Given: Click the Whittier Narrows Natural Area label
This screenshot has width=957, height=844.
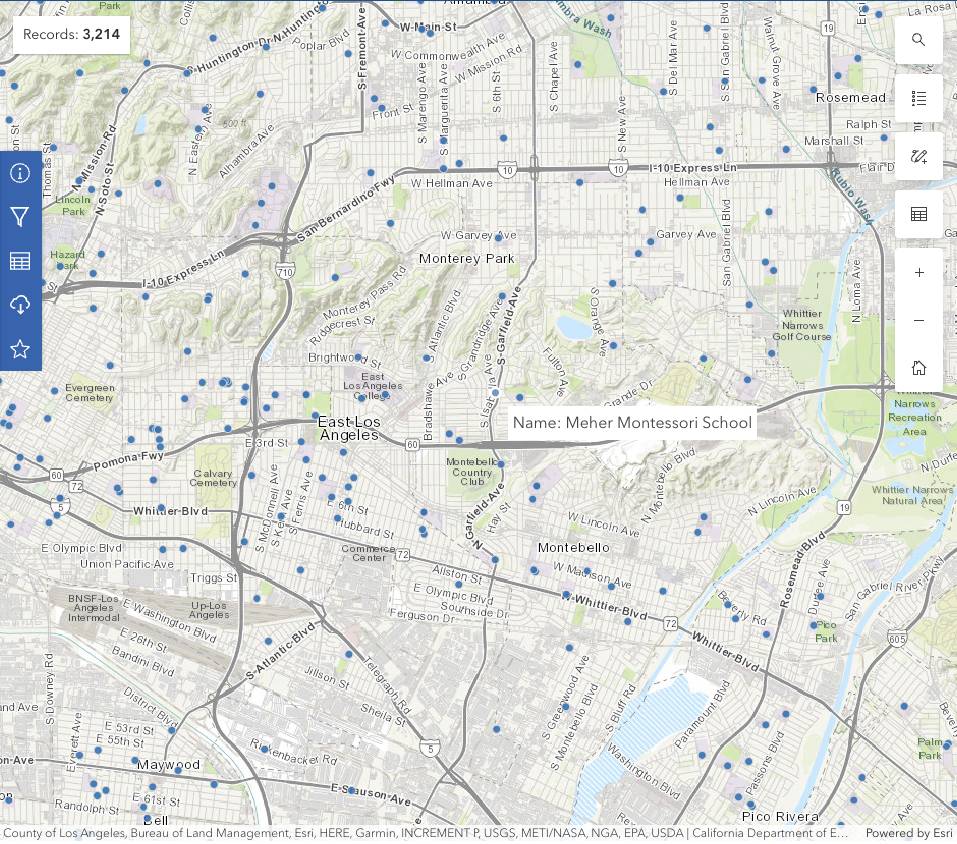Looking at the screenshot, I should tap(912, 496).
